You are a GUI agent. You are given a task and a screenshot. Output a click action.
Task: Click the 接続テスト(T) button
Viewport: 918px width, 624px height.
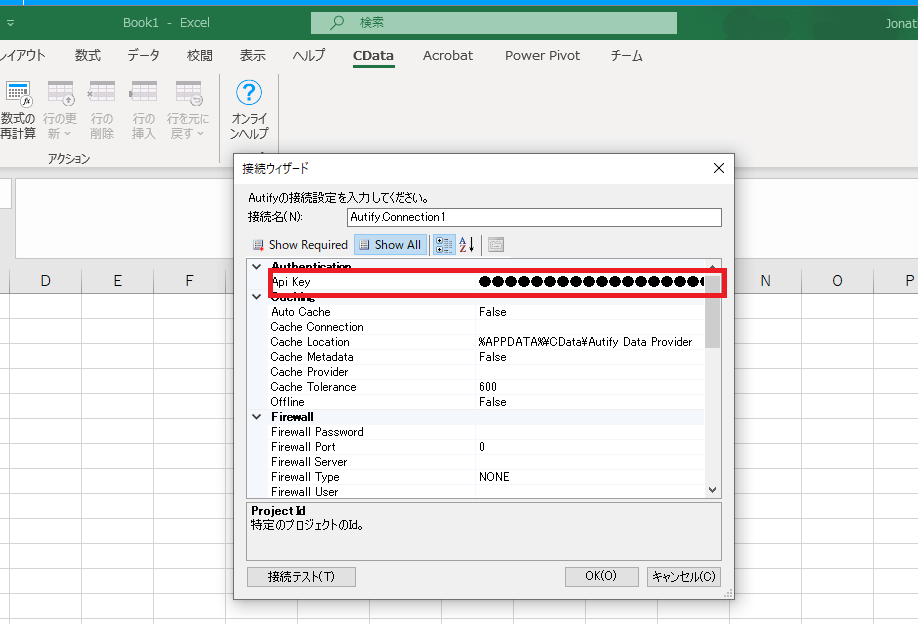301,577
